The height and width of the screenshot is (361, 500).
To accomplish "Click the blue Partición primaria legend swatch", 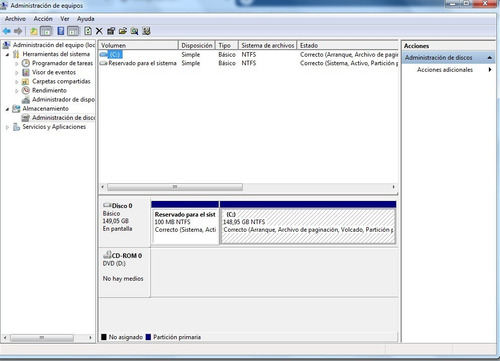I will pyautogui.click(x=148, y=337).
